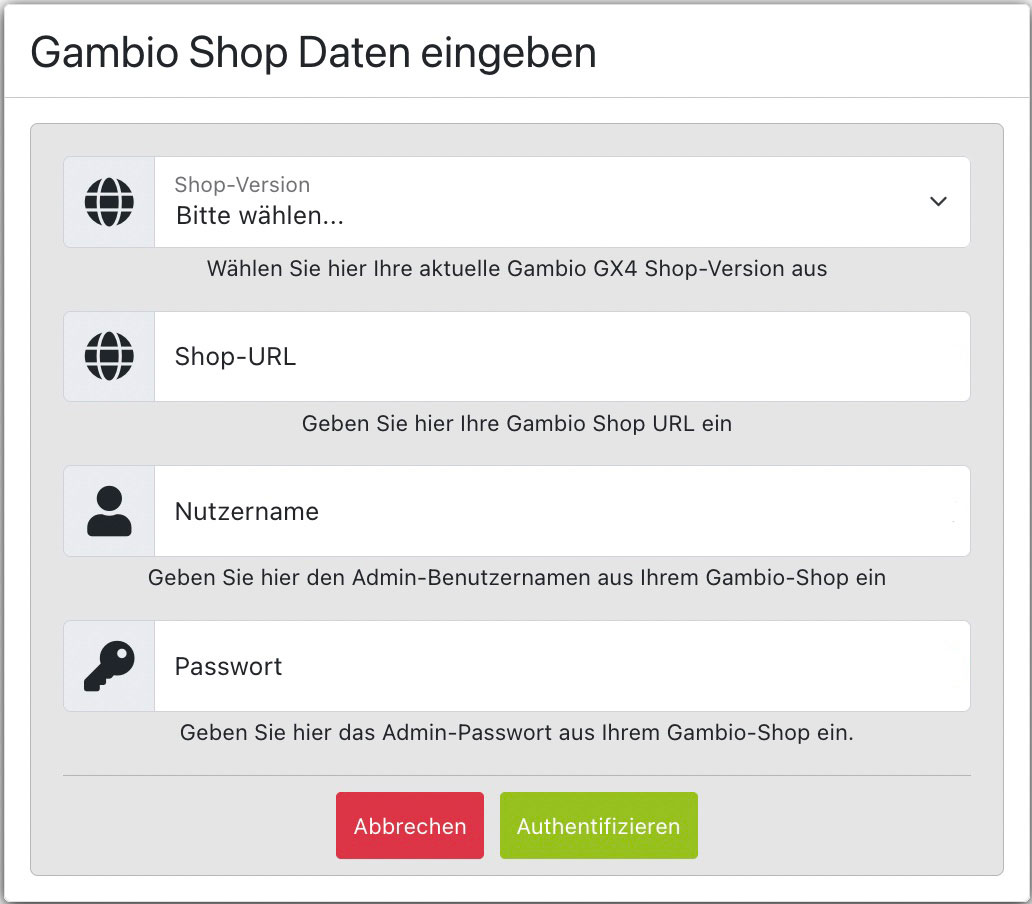1032x904 pixels.
Task: Open the 'Bitte wählen...' version selector
Action: tap(562, 202)
